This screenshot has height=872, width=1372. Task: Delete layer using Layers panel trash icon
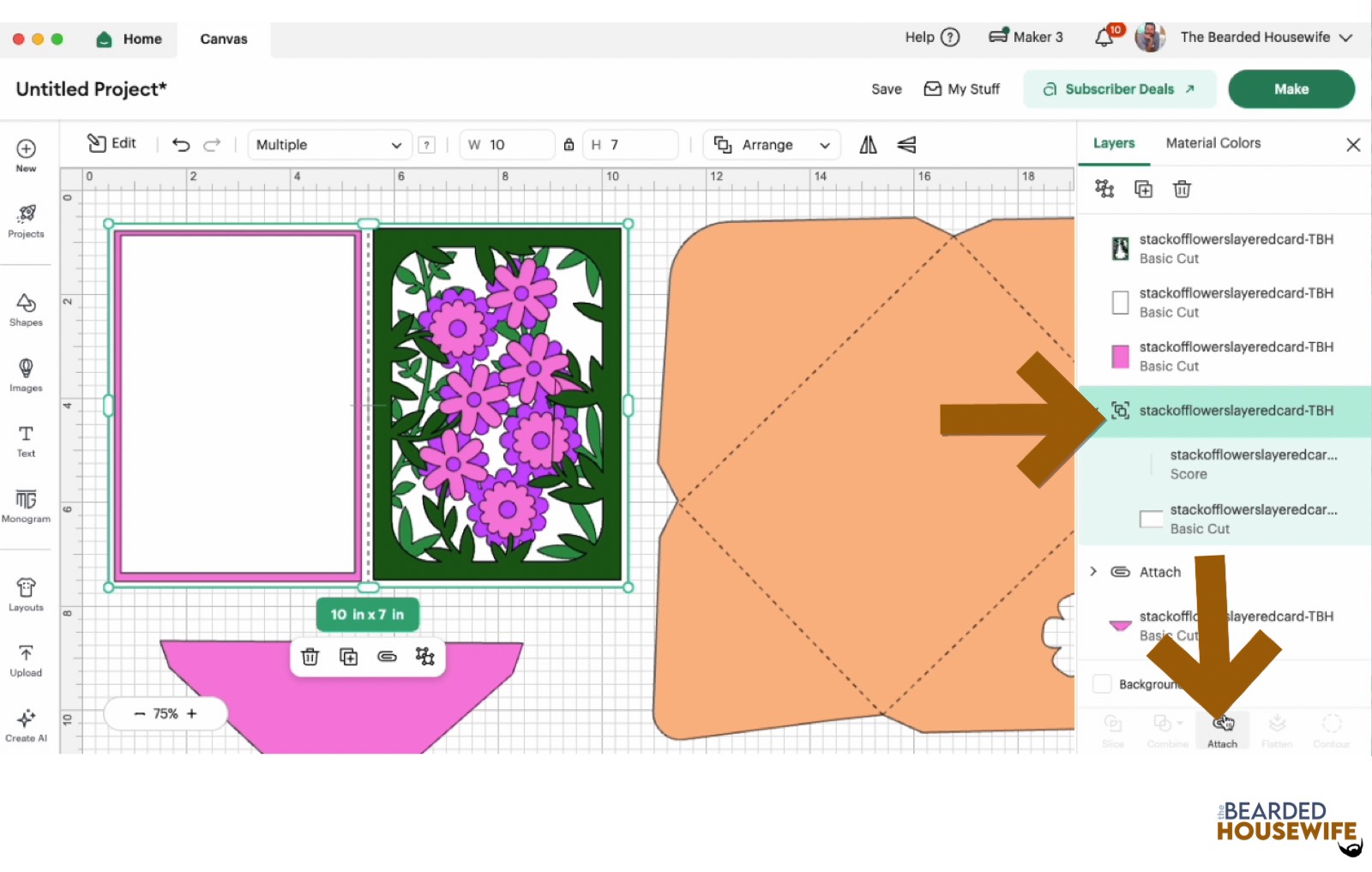coord(1182,189)
